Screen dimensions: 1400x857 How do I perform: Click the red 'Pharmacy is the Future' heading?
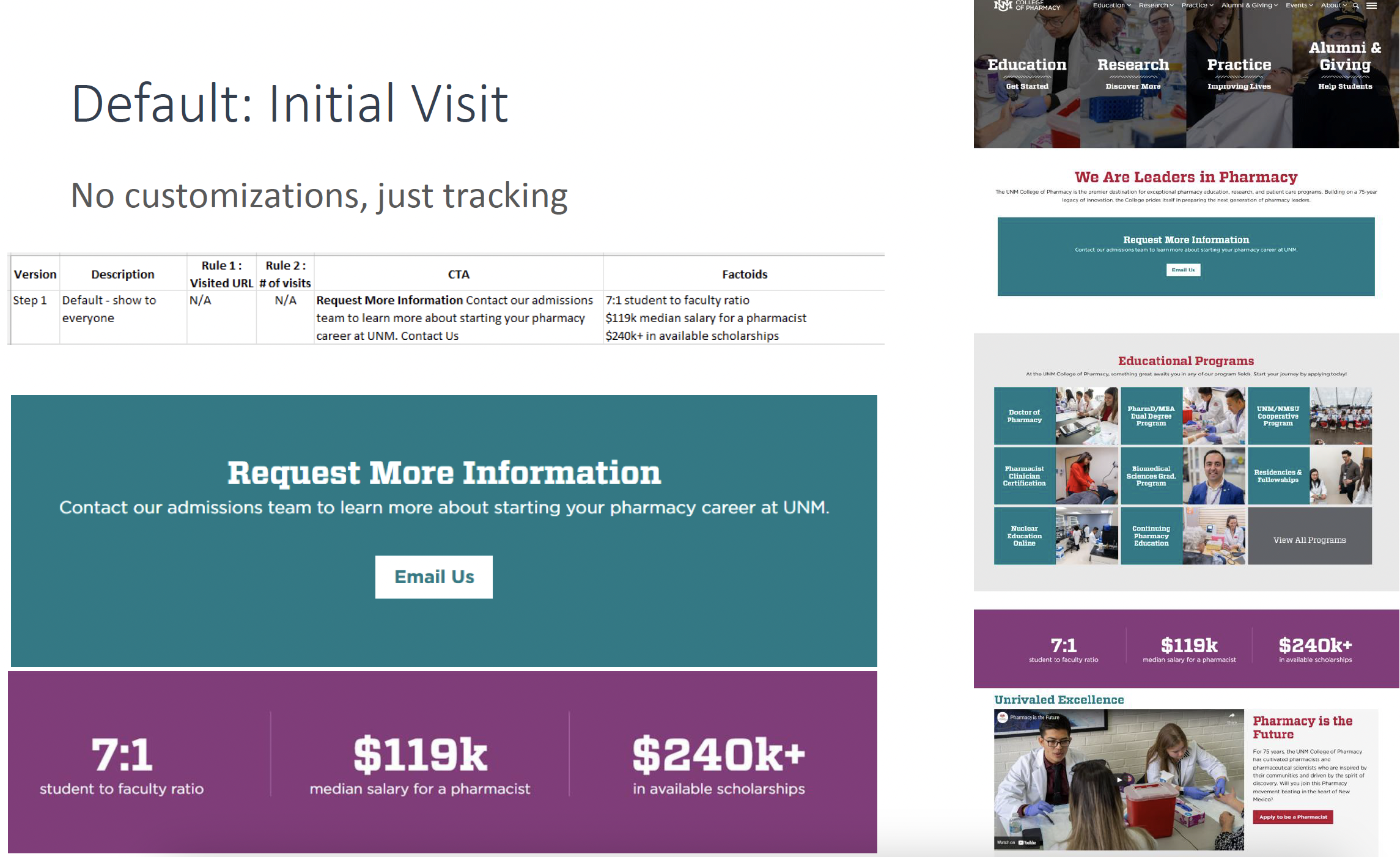pyautogui.click(x=1302, y=727)
